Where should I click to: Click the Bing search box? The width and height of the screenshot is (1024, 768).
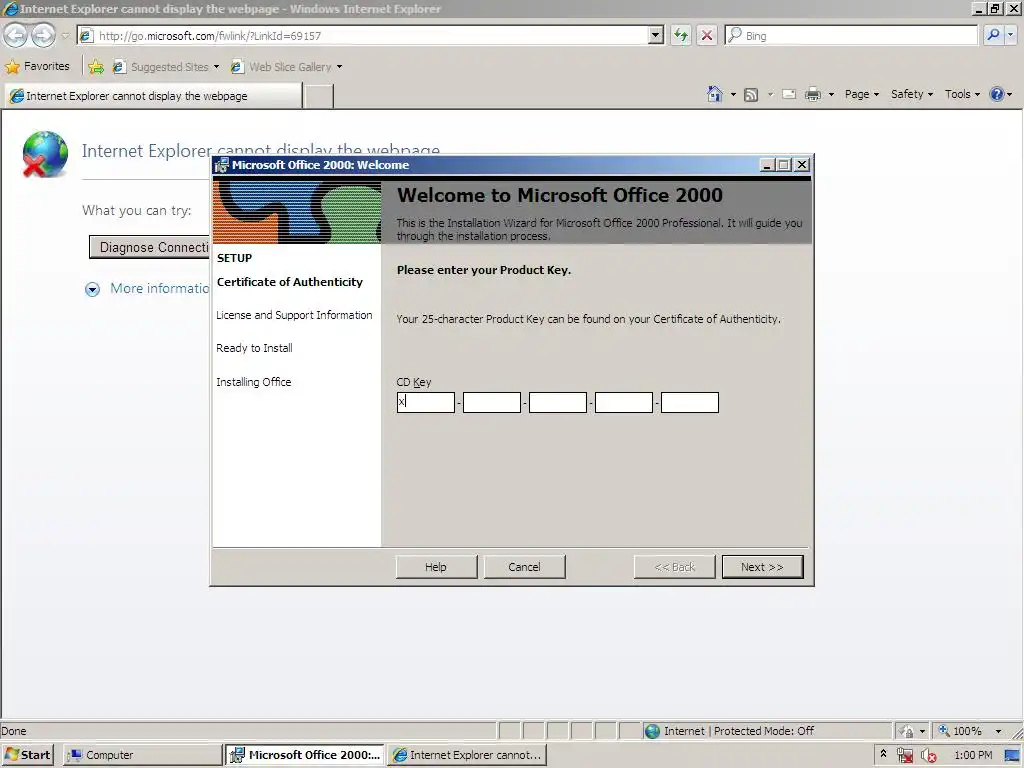pos(852,36)
